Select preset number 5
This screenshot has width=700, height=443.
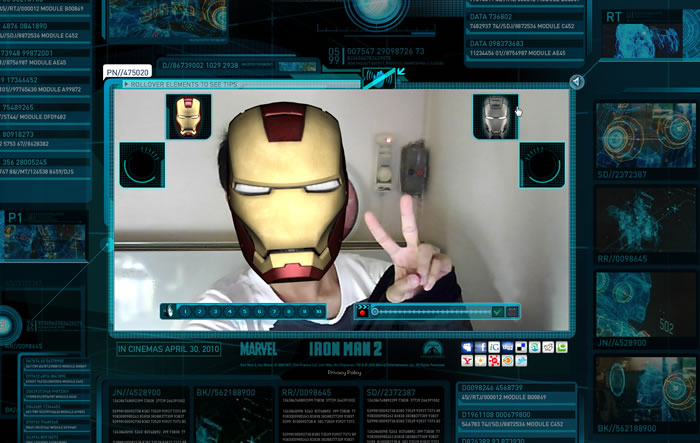[245, 312]
